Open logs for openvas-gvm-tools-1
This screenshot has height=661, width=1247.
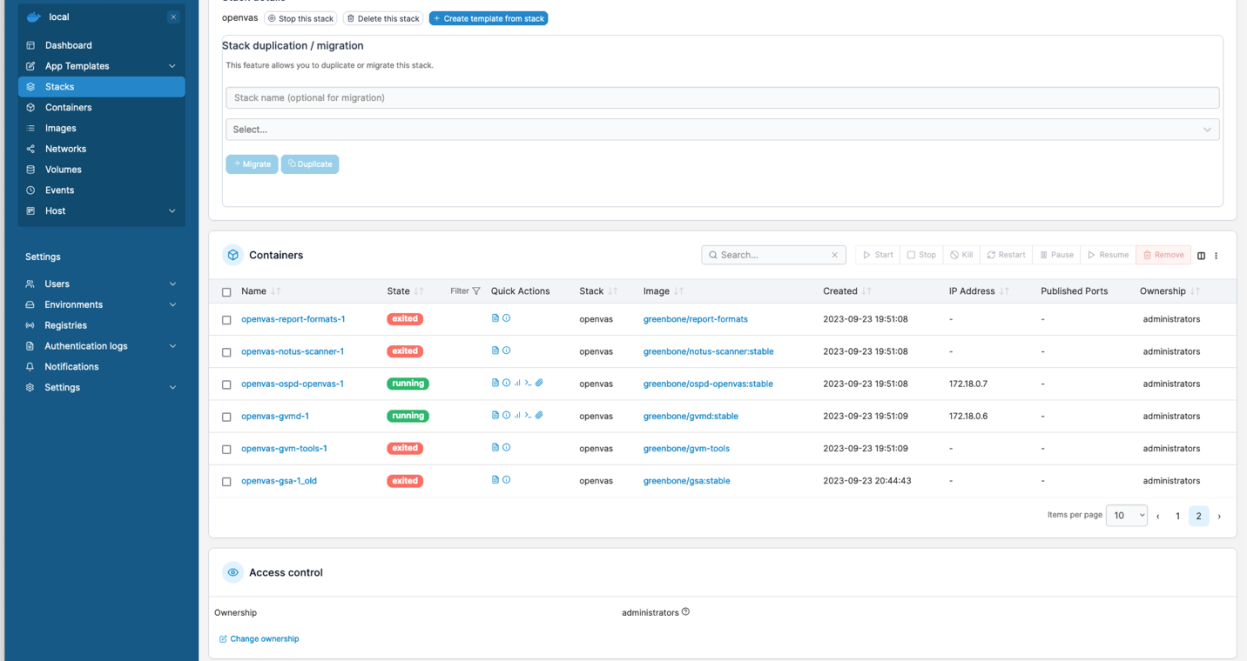495,448
